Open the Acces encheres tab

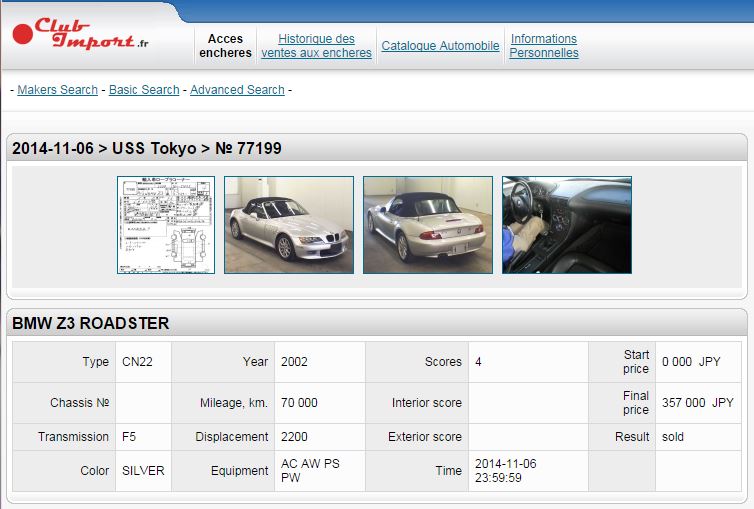click(x=225, y=46)
